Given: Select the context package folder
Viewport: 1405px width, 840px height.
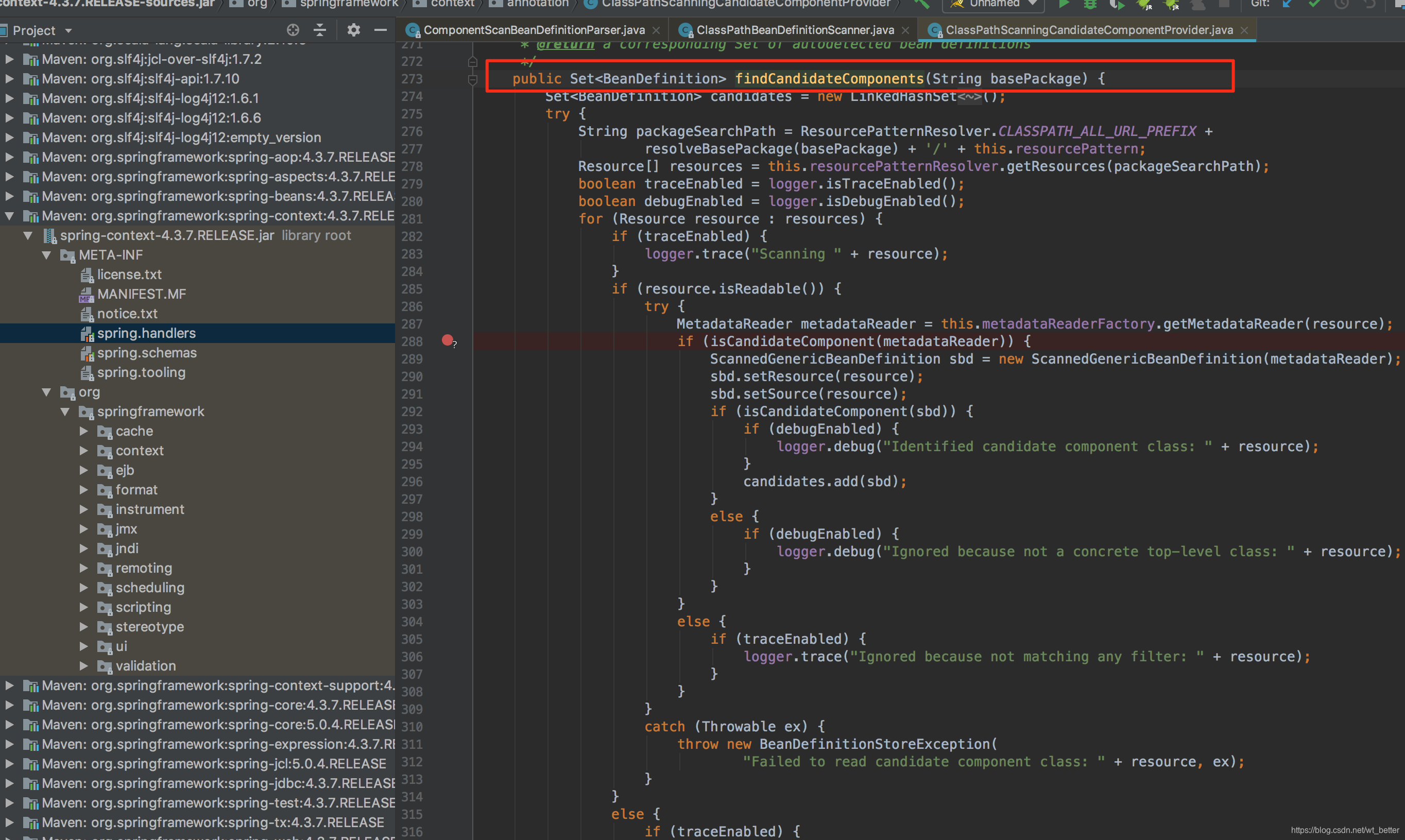Looking at the screenshot, I should pyautogui.click(x=139, y=451).
